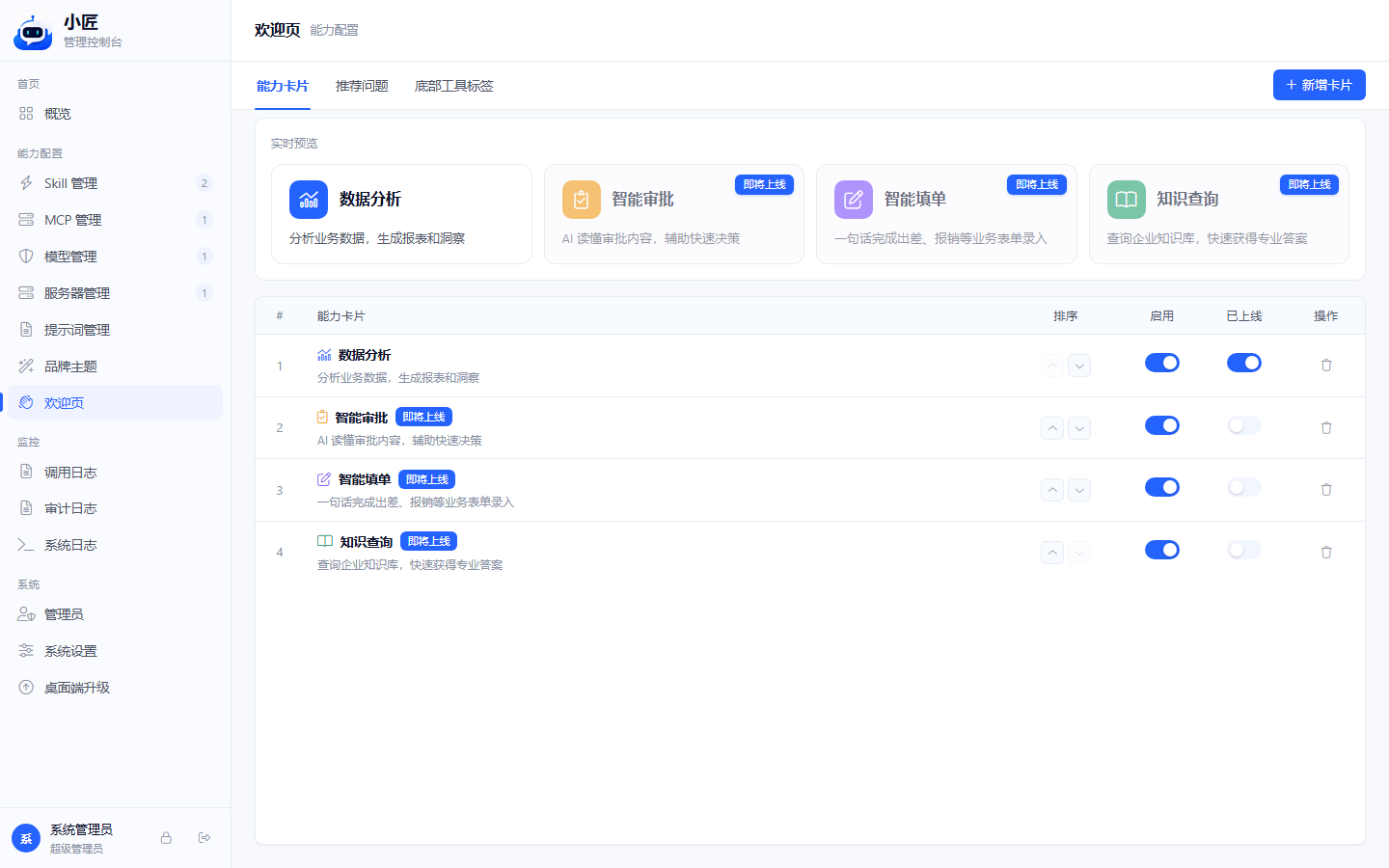Screen dimensions: 1389x868
Task: Move 智能审批 down in order
Action: [x=1079, y=428]
